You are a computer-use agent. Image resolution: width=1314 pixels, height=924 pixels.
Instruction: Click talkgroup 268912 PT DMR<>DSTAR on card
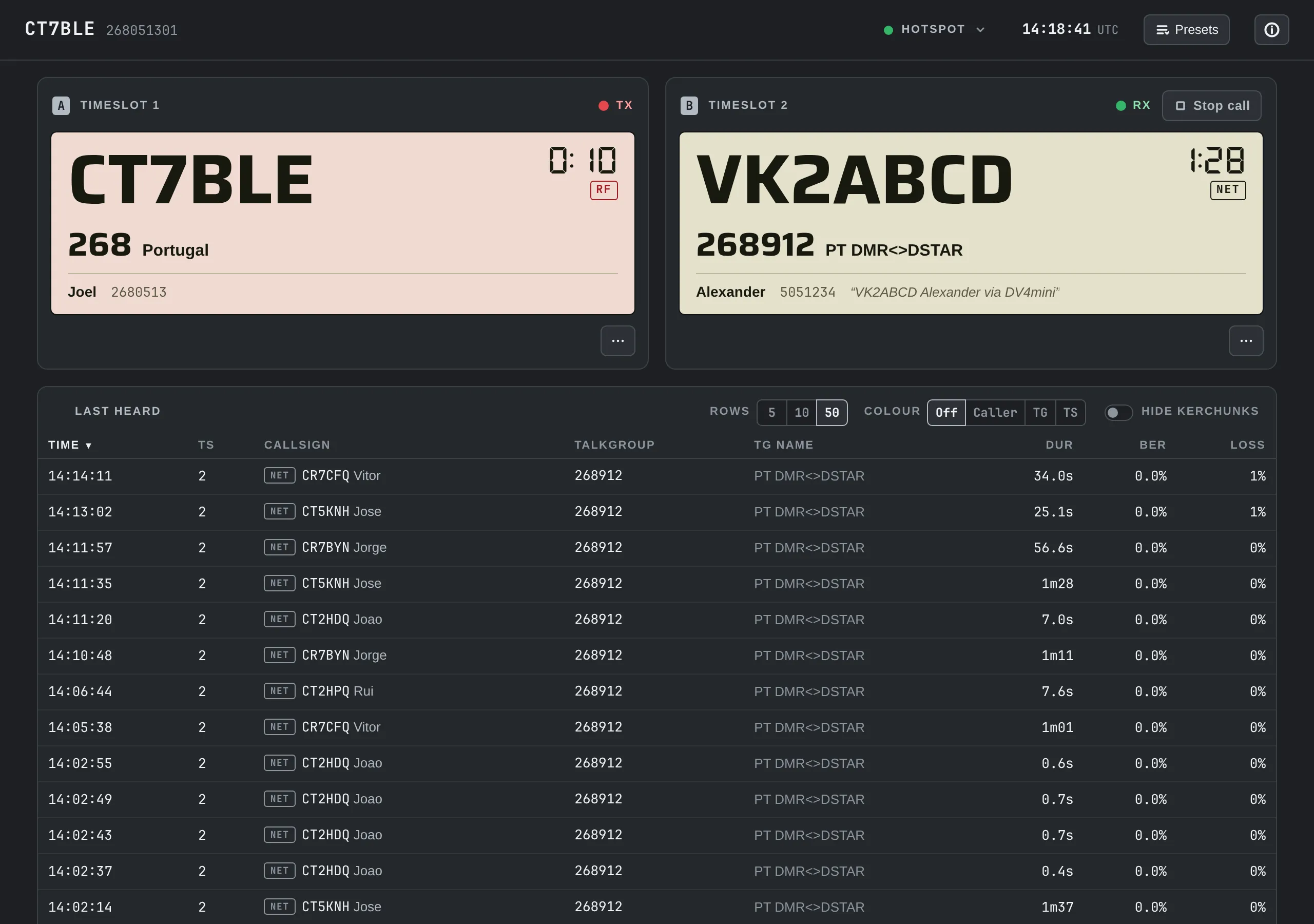(x=829, y=245)
